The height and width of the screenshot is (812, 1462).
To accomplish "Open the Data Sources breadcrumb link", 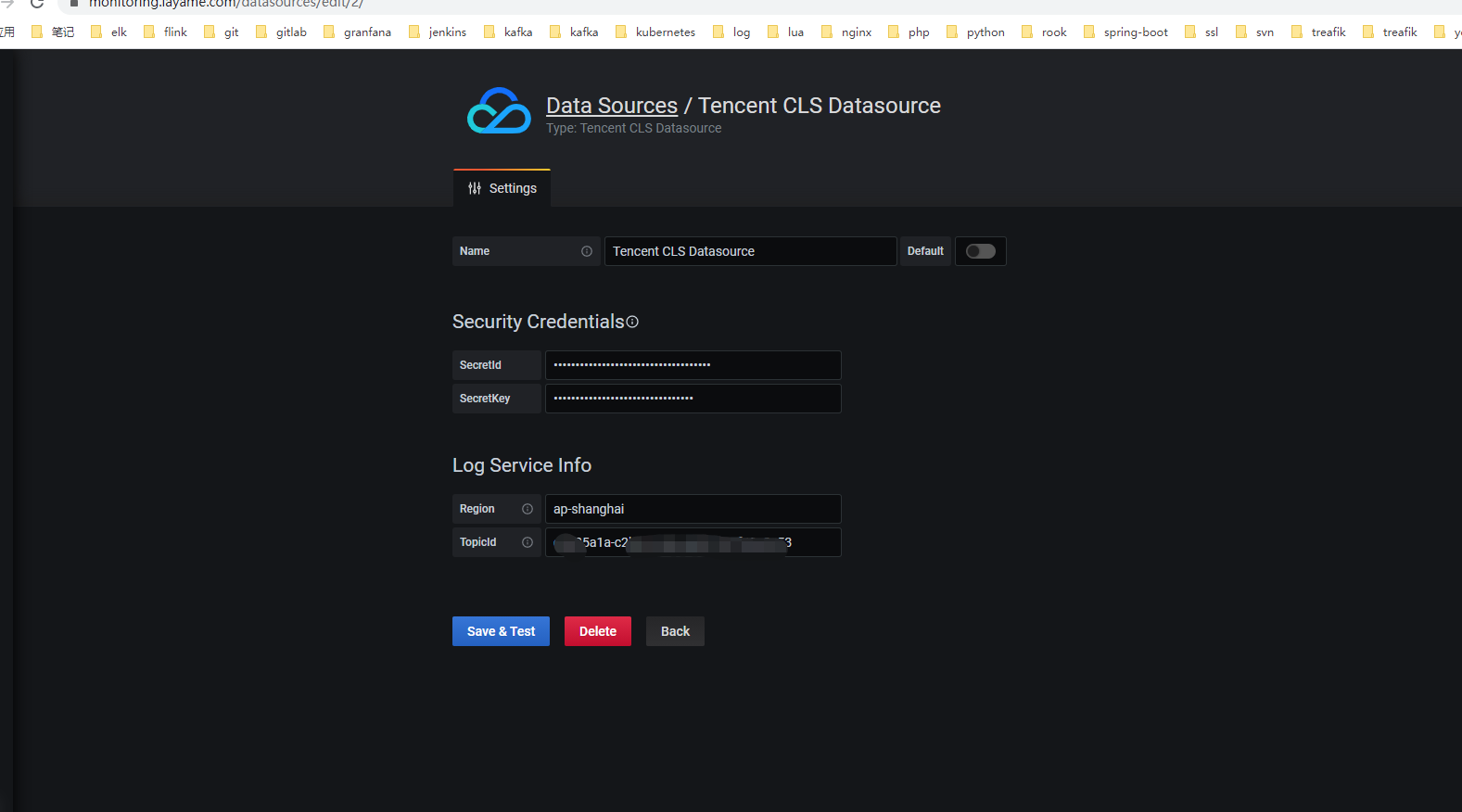I will 612,106.
